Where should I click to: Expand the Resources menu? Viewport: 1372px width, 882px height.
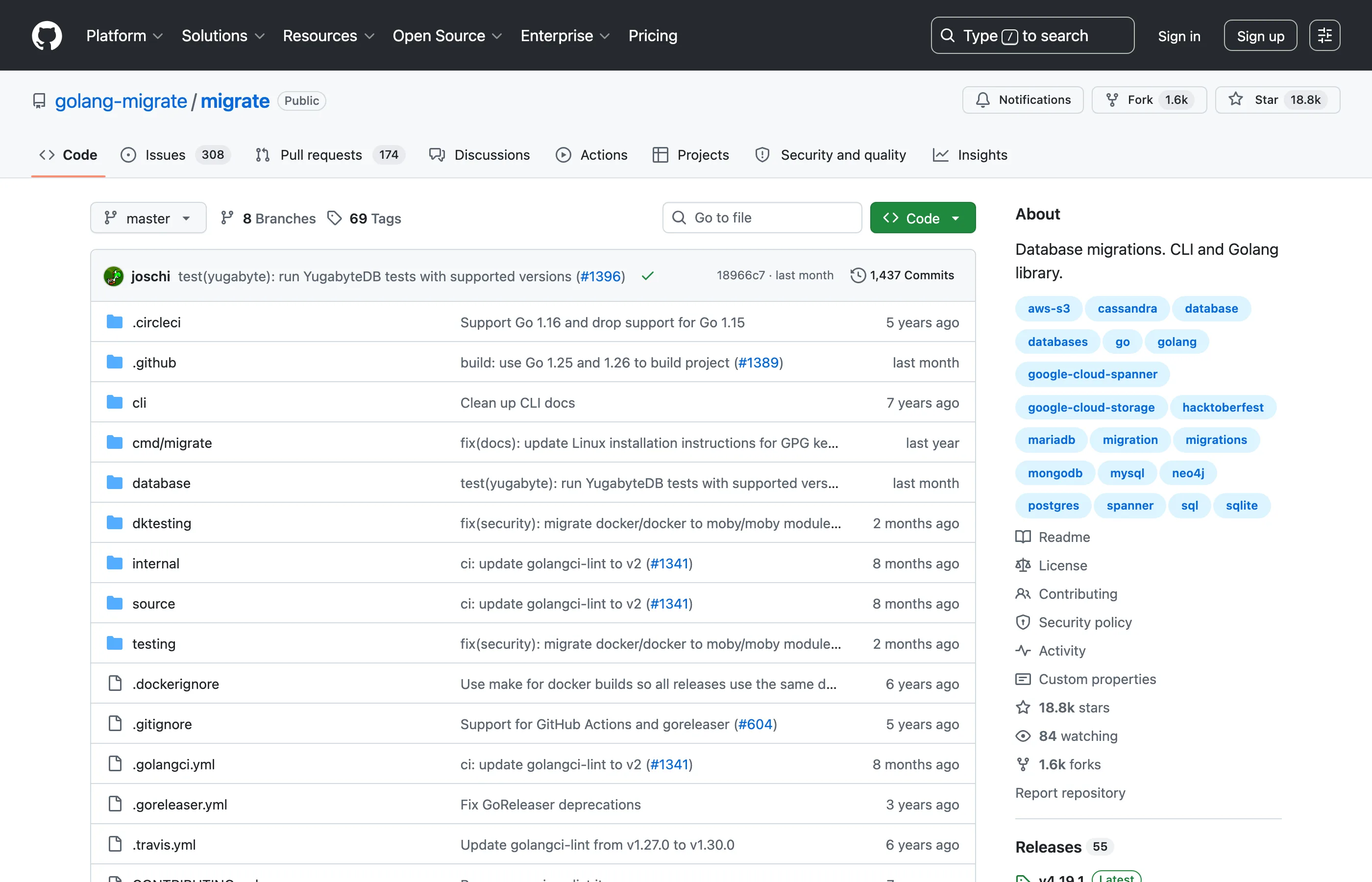tap(329, 35)
